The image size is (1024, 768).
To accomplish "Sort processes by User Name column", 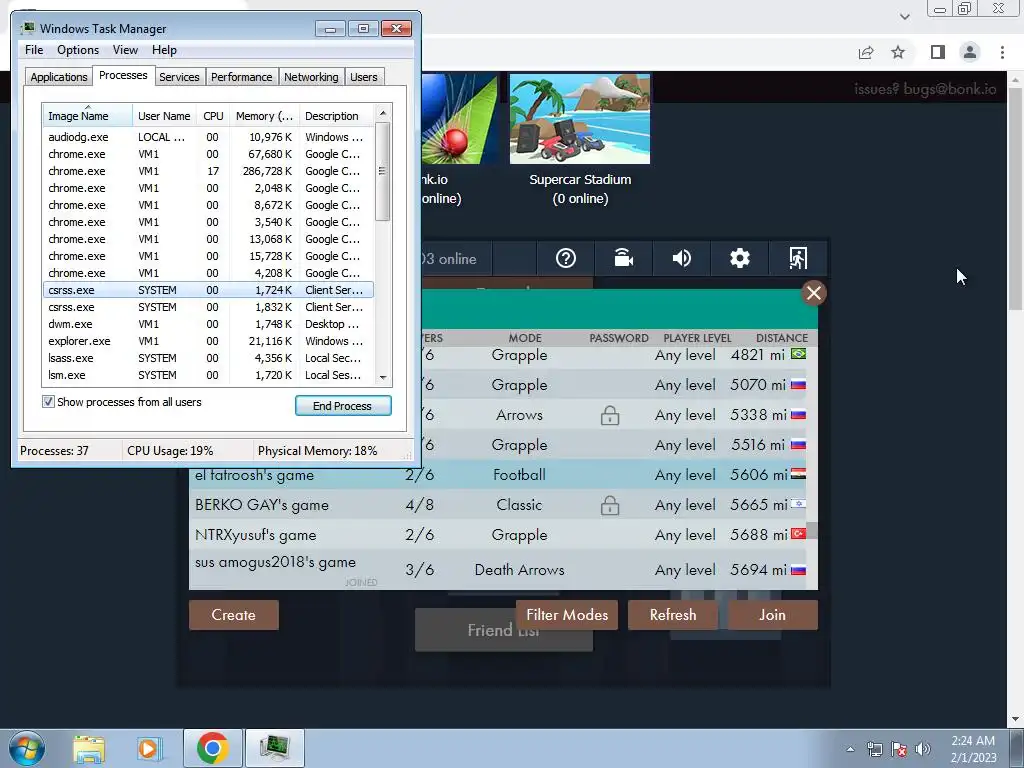I will point(164,116).
